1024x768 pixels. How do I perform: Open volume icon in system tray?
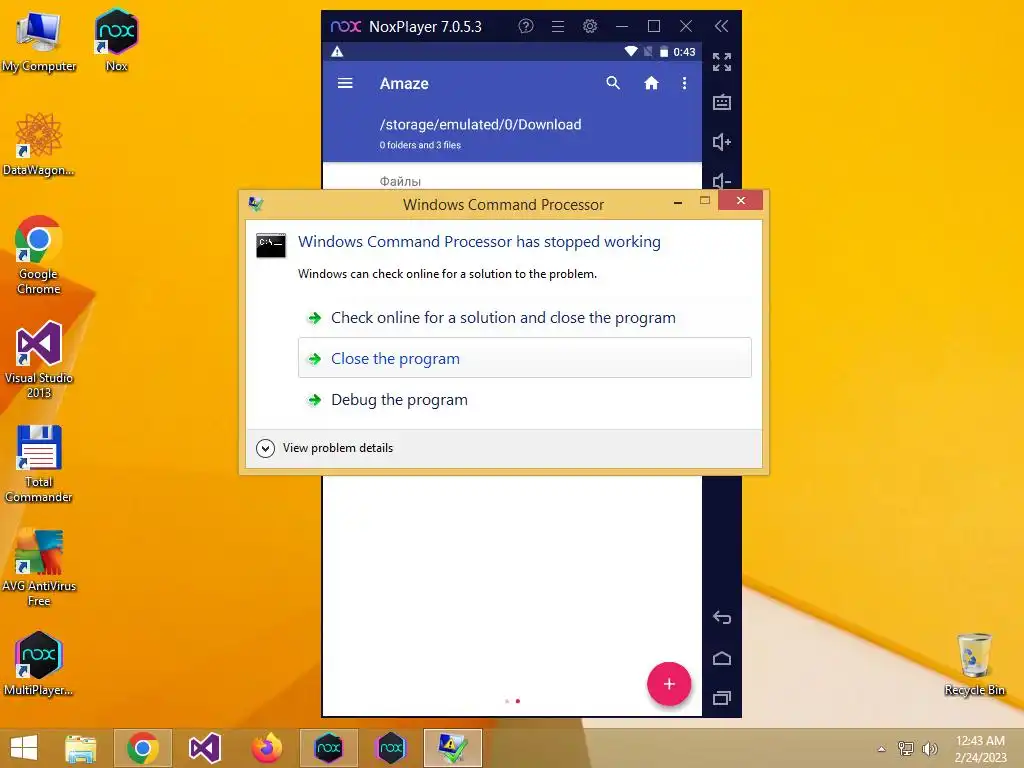coord(929,748)
